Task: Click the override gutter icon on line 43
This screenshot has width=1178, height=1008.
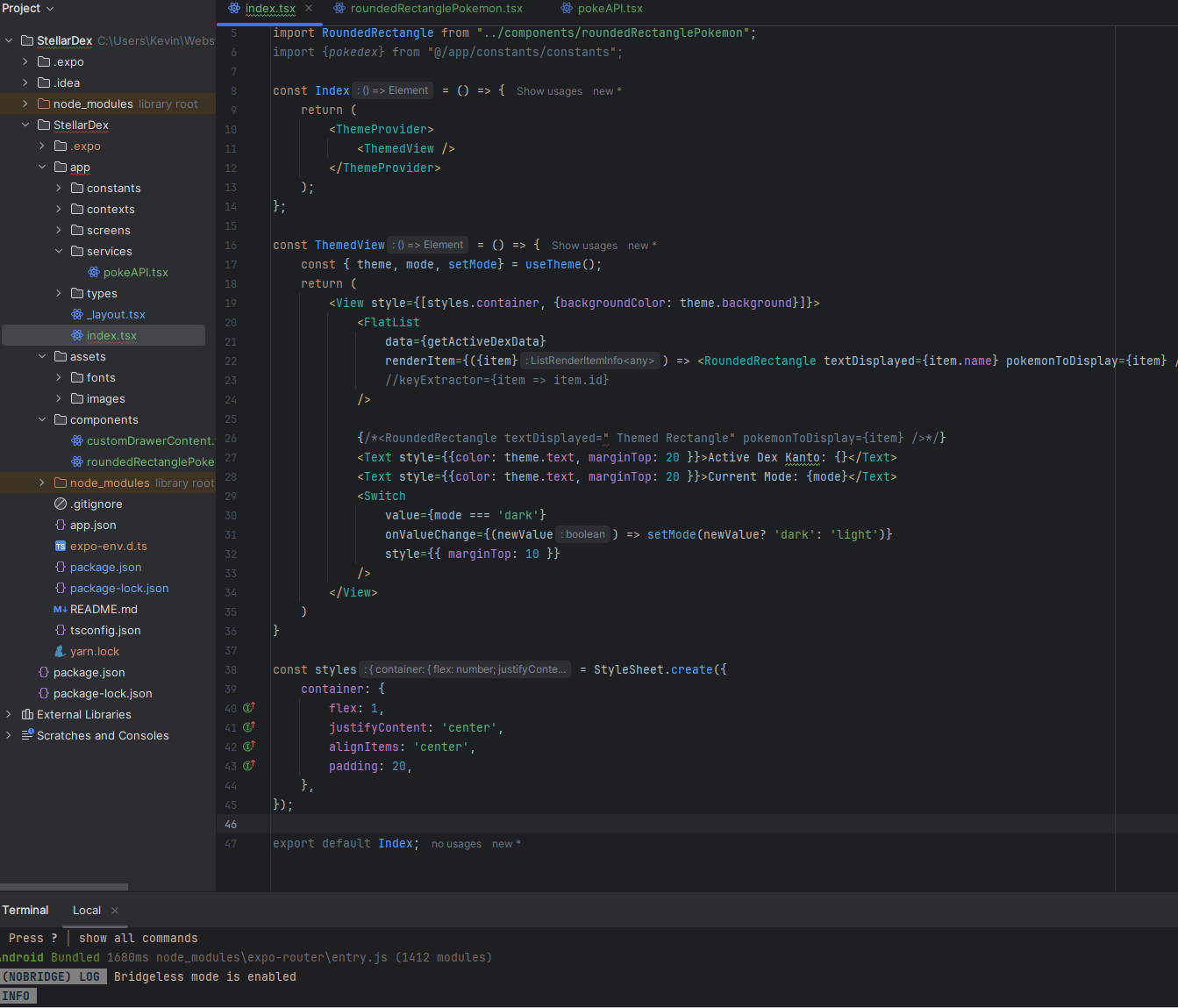Action: pyautogui.click(x=249, y=765)
